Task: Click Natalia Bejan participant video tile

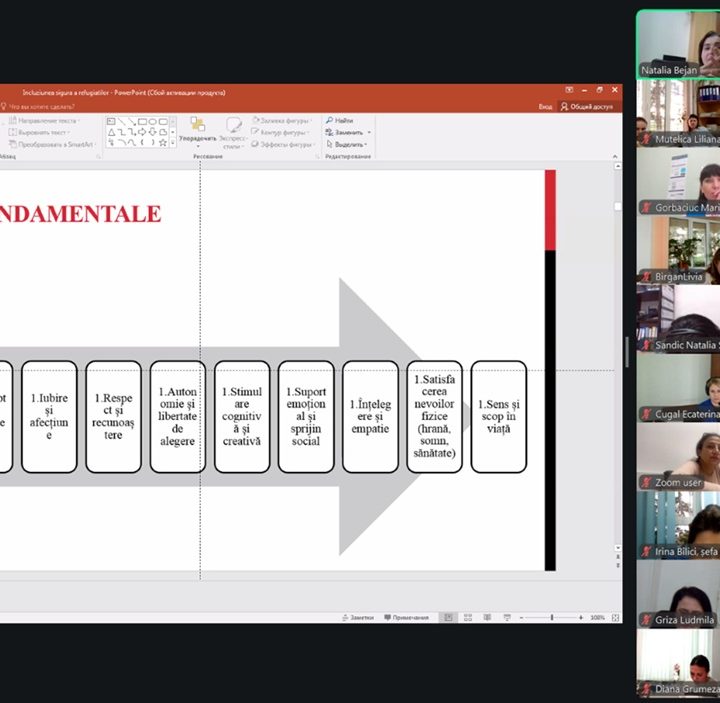Action: (678, 44)
